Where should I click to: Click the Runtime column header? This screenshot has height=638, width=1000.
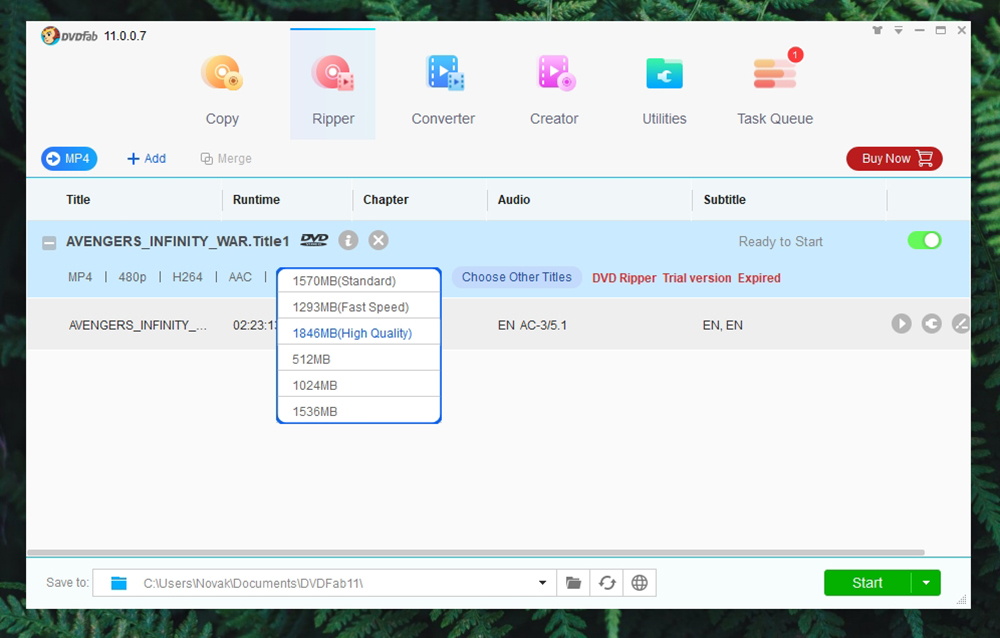[256, 200]
